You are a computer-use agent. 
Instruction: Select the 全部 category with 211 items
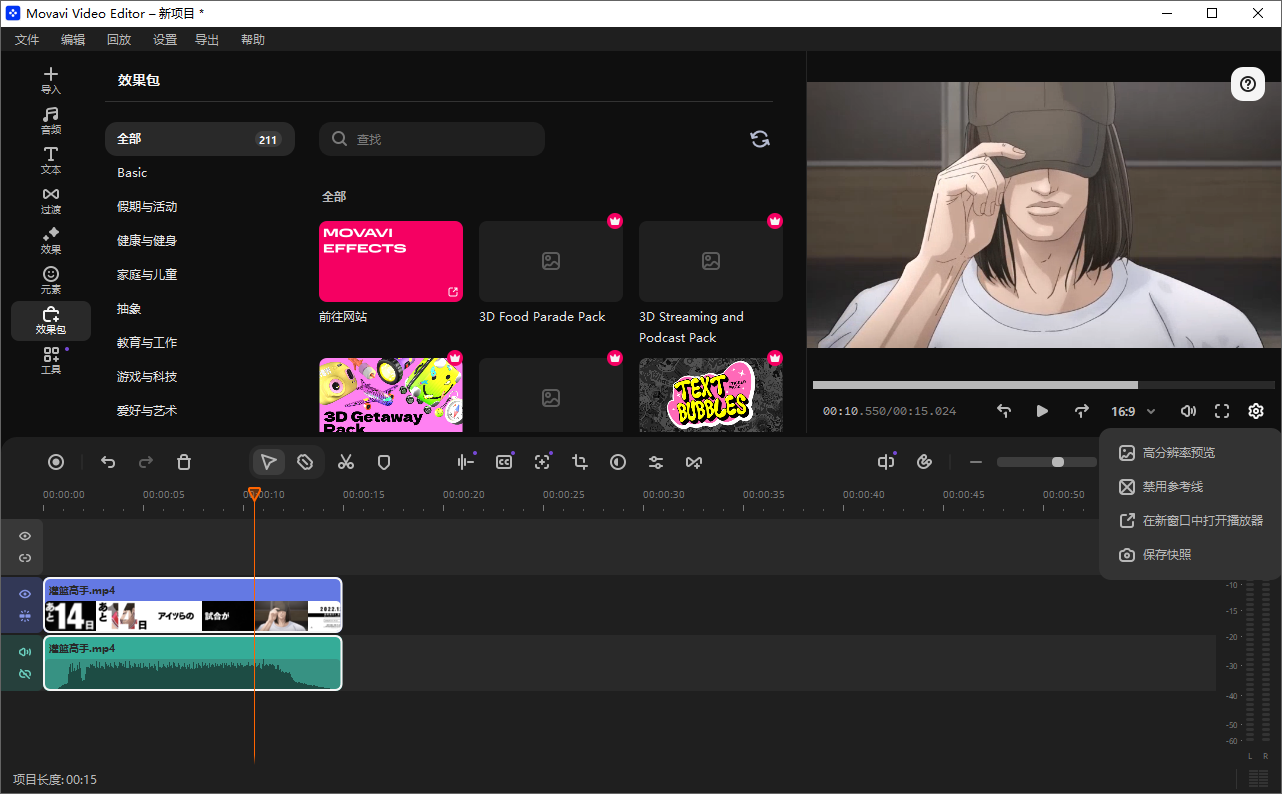tap(200, 139)
